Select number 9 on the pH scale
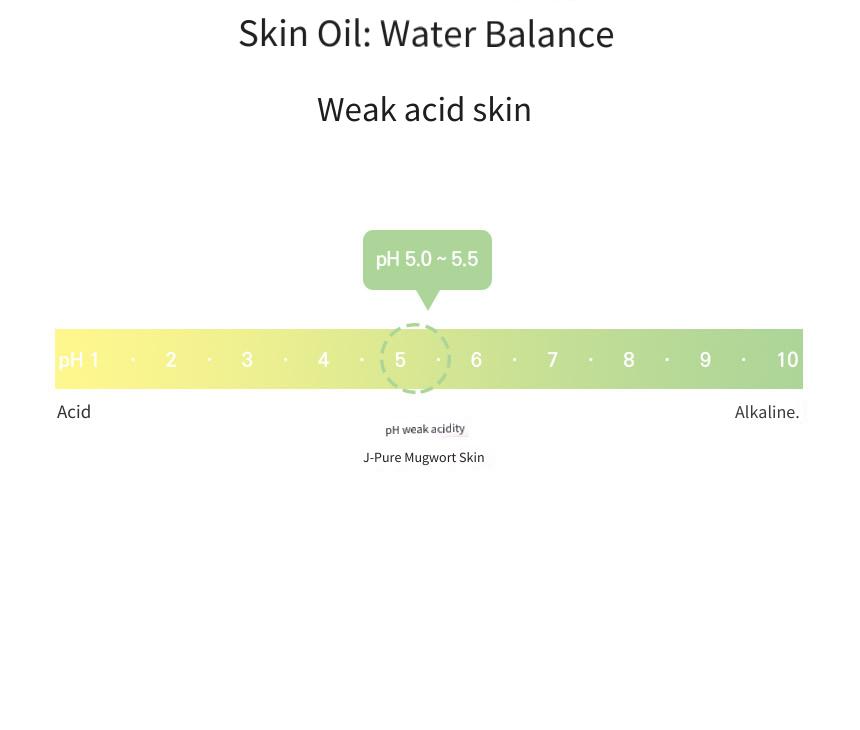Viewport: 860px width, 730px height. (x=705, y=360)
